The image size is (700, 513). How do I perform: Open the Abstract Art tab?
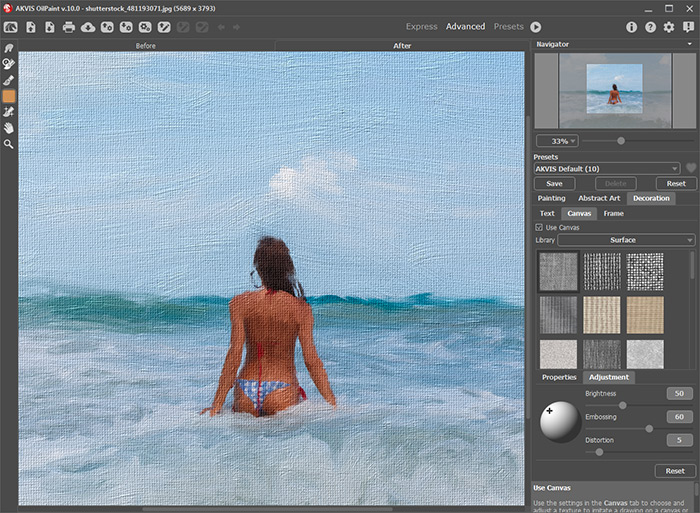[600, 198]
